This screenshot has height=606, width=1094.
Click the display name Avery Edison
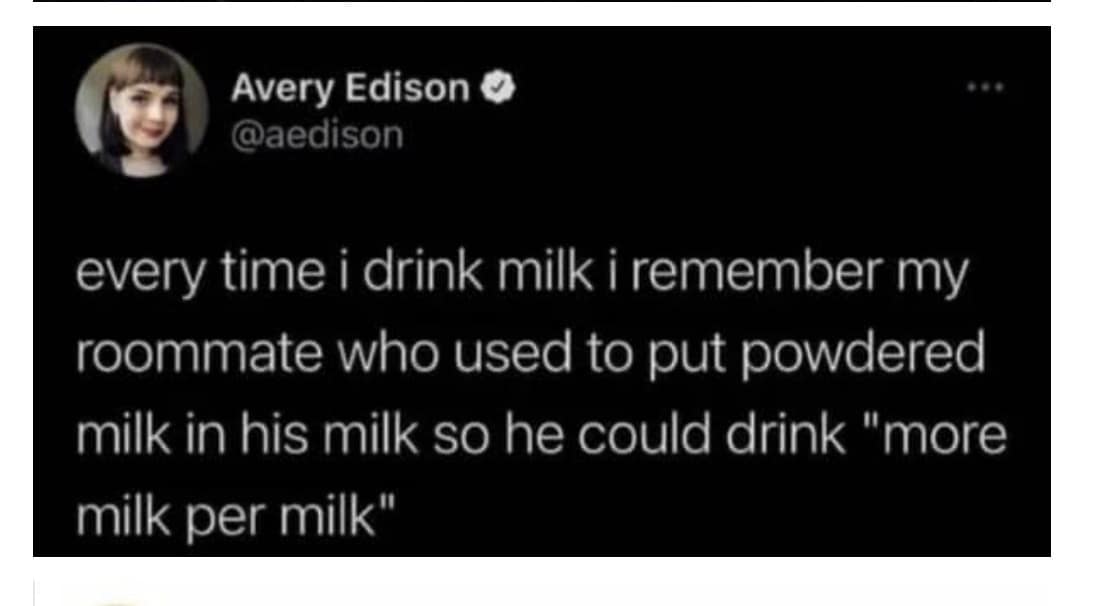pos(350,89)
